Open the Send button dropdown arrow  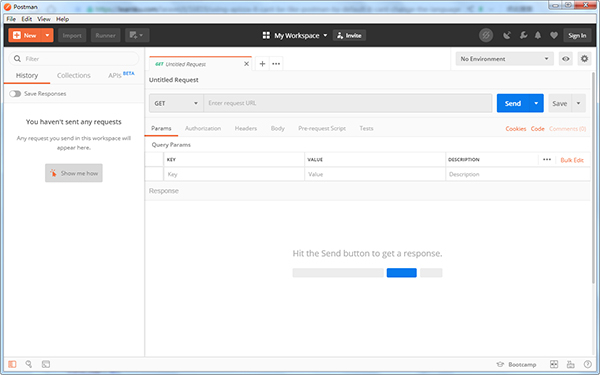(536, 103)
